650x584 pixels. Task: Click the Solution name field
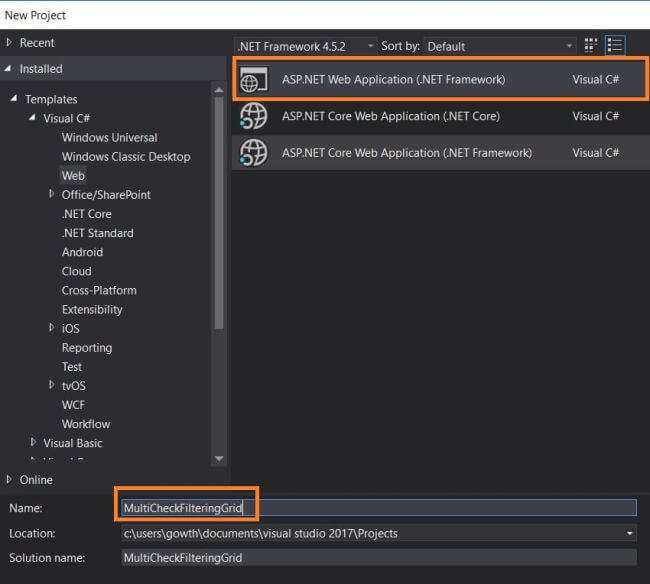[378, 557]
